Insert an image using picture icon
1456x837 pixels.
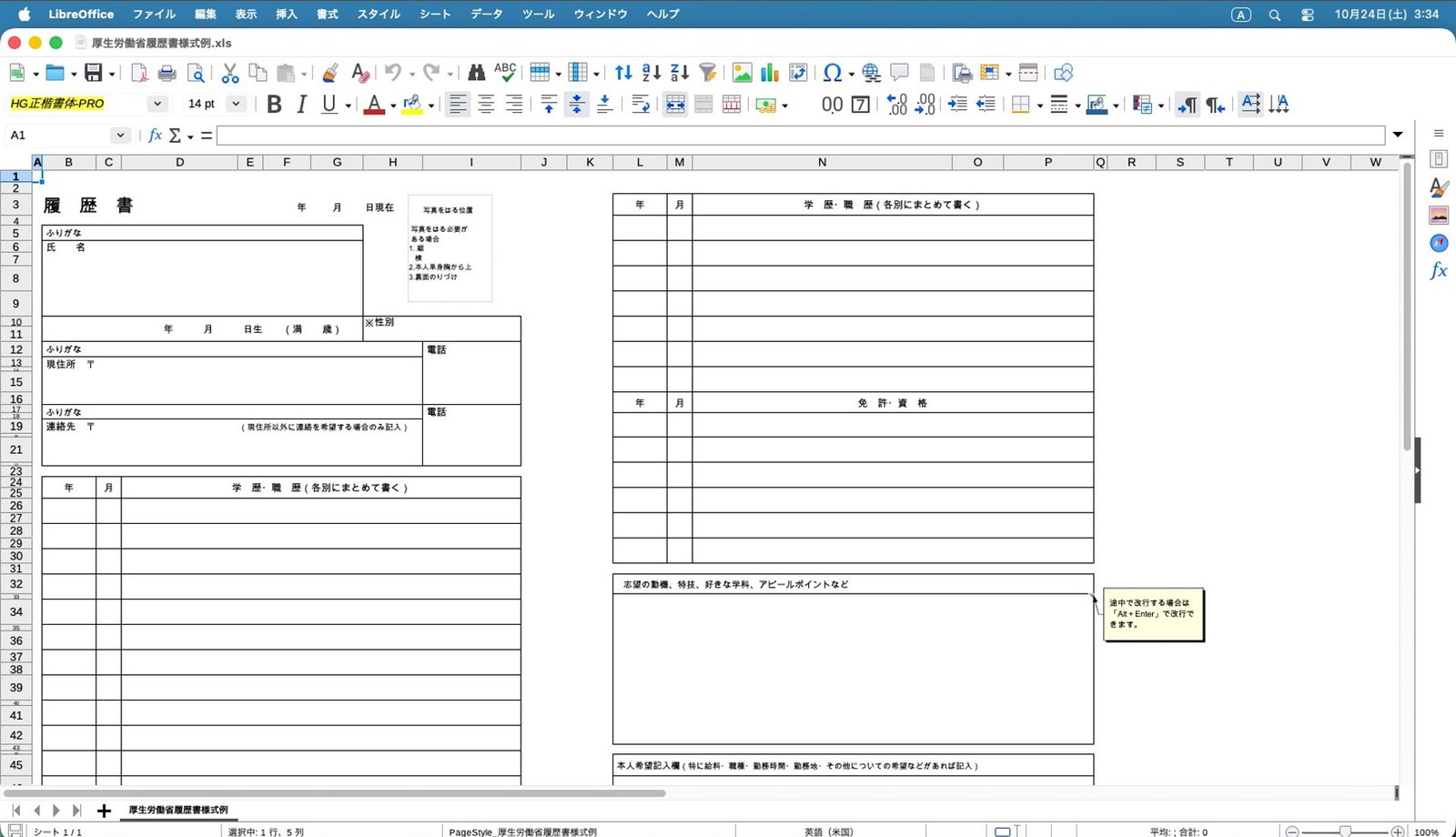[x=743, y=73]
